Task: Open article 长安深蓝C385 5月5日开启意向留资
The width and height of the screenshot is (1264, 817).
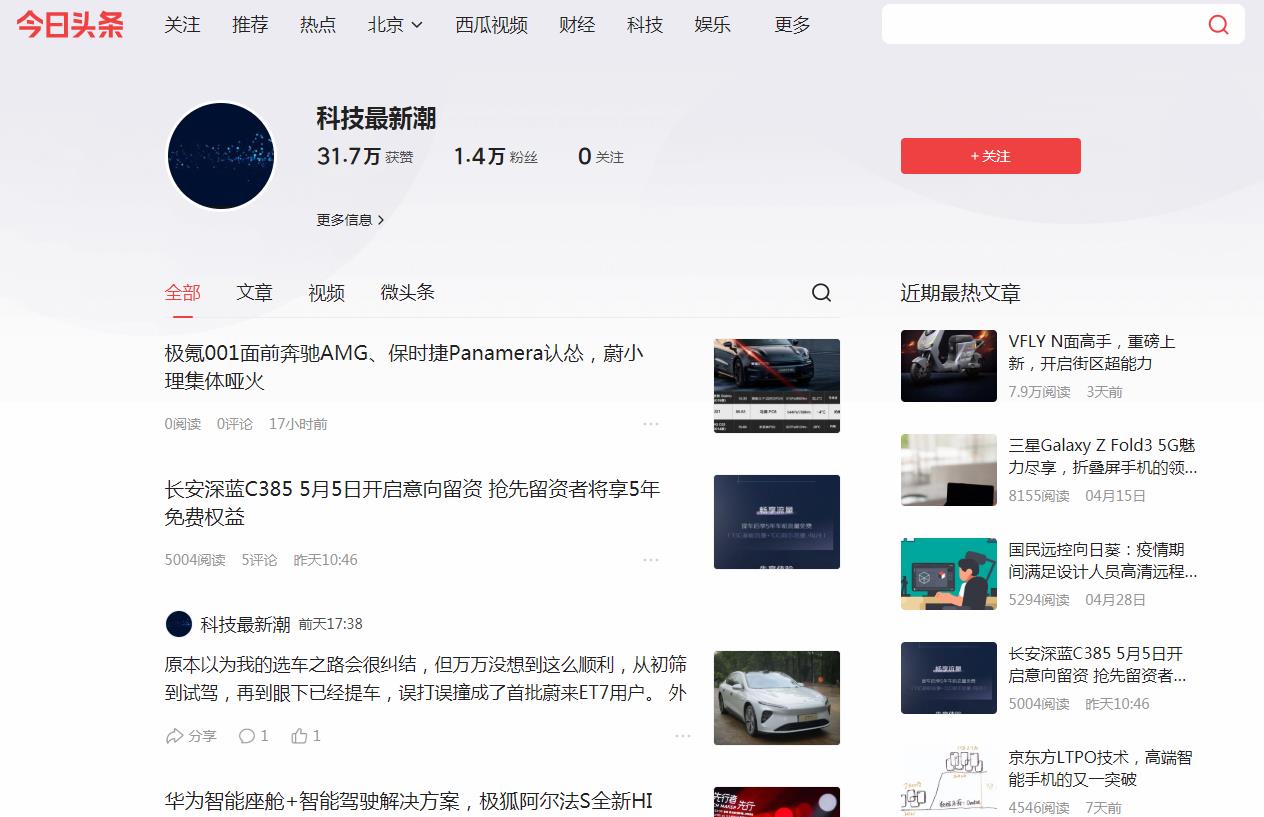Action: [413, 503]
